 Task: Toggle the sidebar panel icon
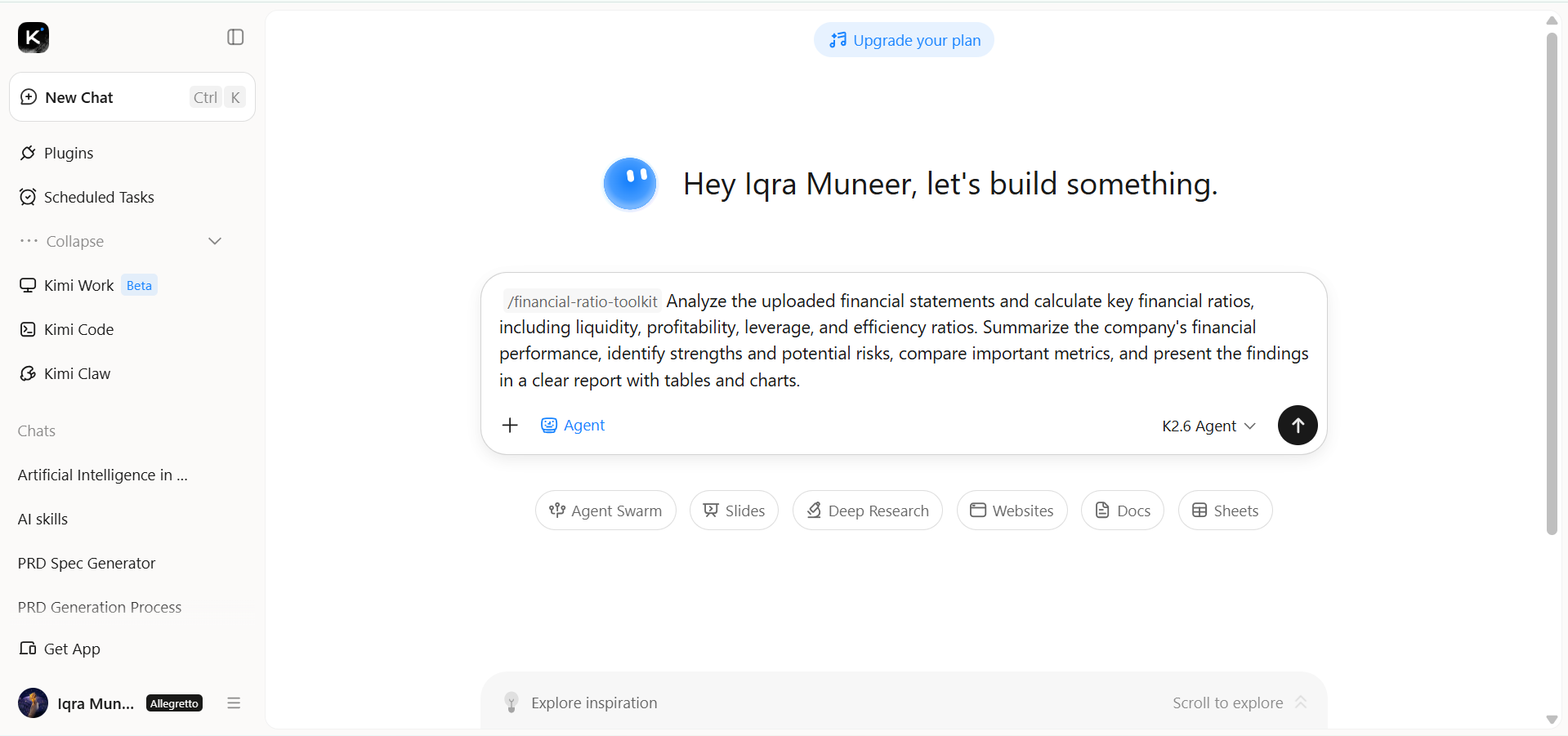(x=235, y=38)
